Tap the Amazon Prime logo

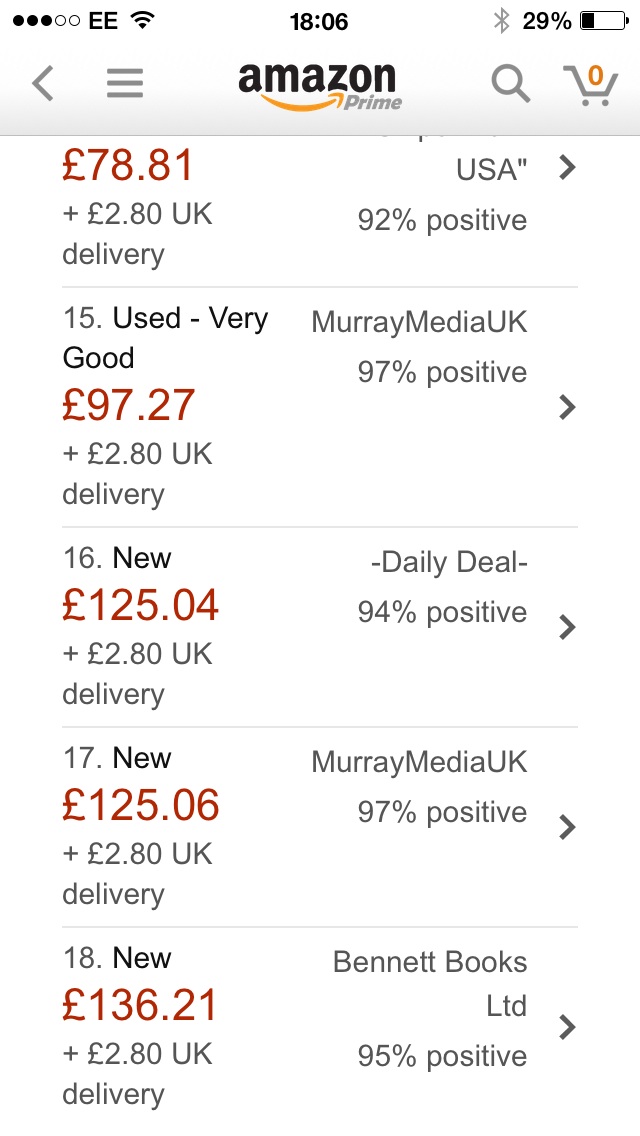pos(319,85)
